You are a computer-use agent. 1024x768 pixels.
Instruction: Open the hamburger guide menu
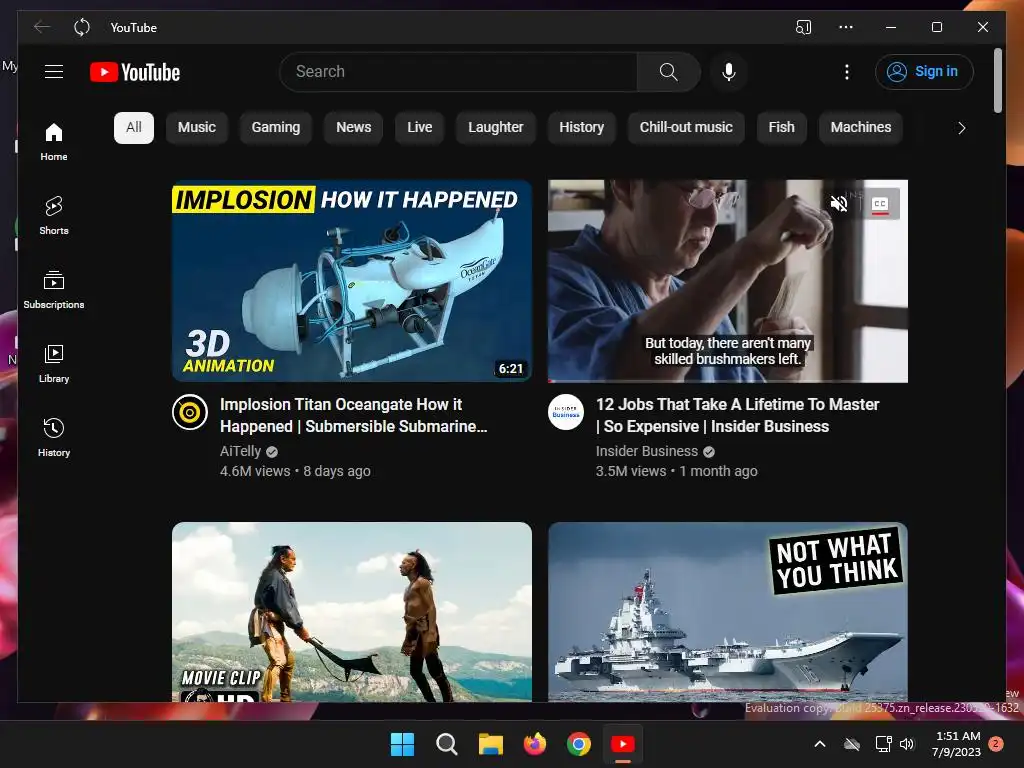point(54,72)
